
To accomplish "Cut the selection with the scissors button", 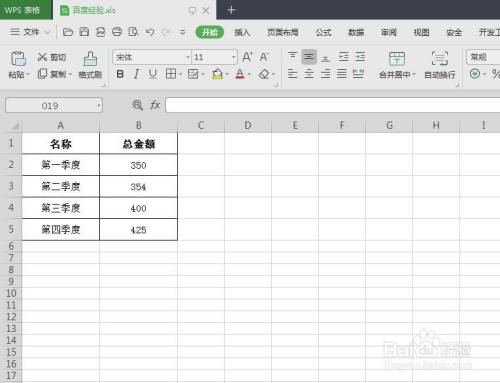I will [x=52, y=57].
